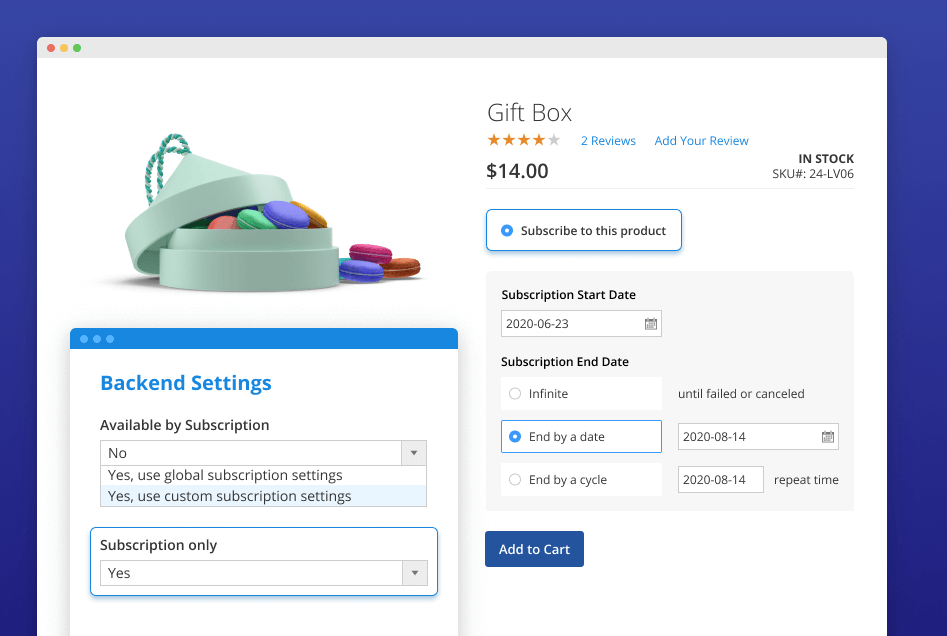Select End by a date radio button
This screenshot has width=947, height=636.
[515, 437]
